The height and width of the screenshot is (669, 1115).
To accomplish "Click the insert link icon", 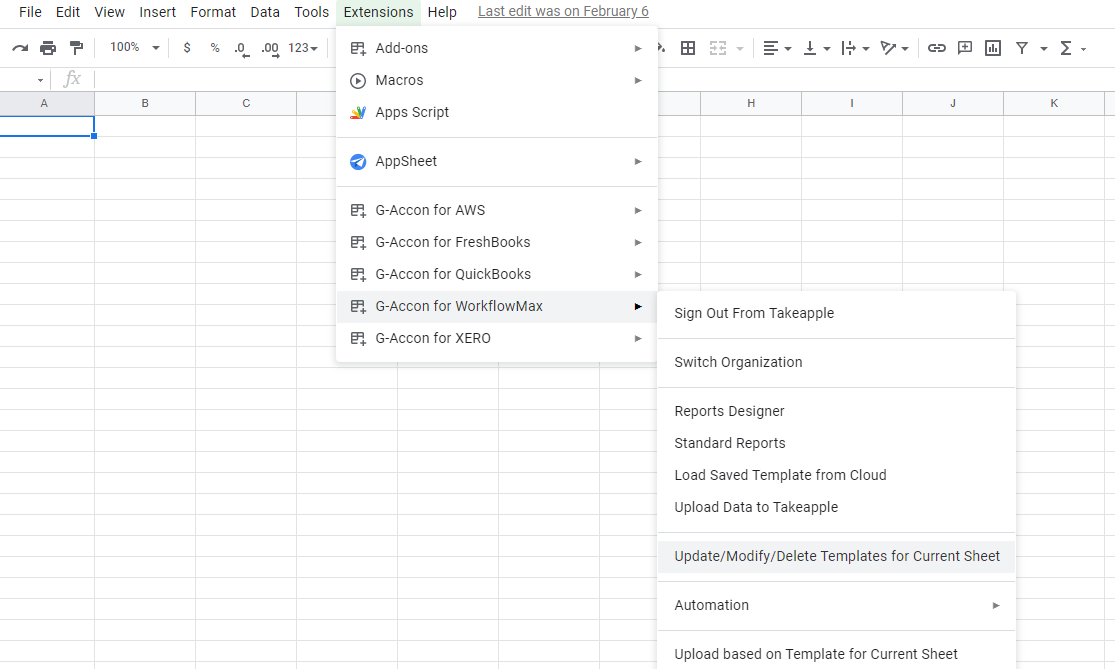I will tap(937, 48).
